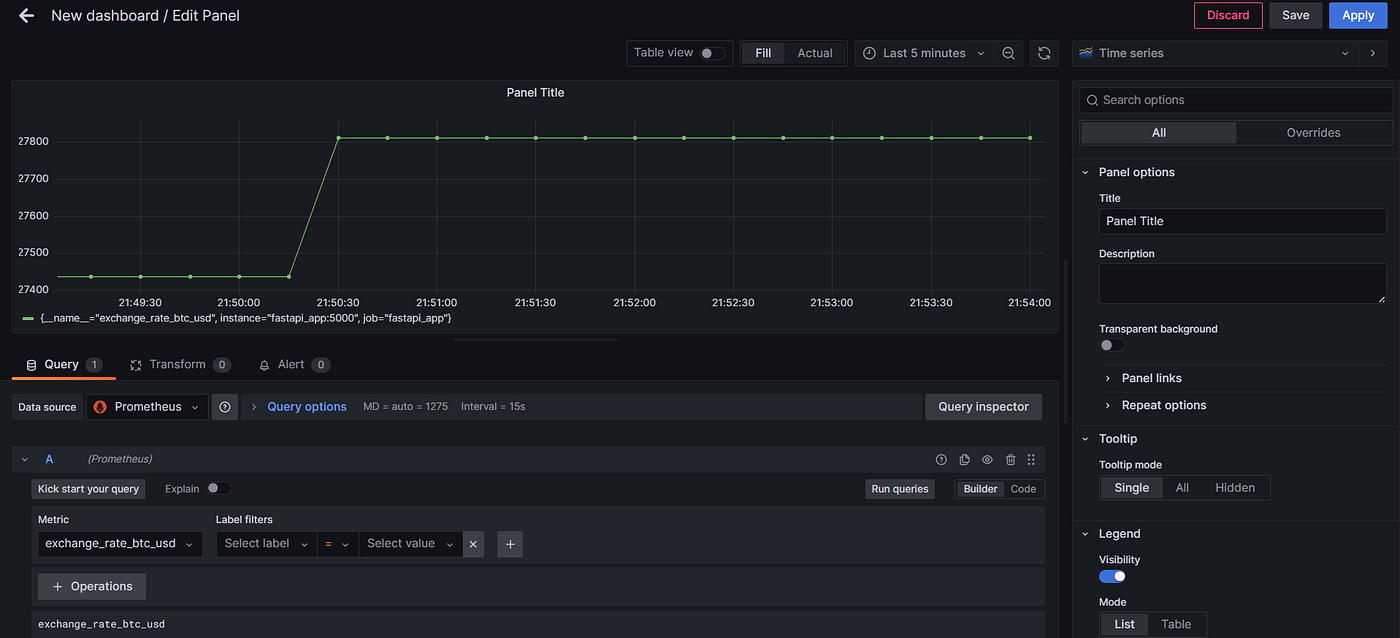The width and height of the screenshot is (1400, 638).
Task: Select Actual display mode
Action: [x=815, y=53]
